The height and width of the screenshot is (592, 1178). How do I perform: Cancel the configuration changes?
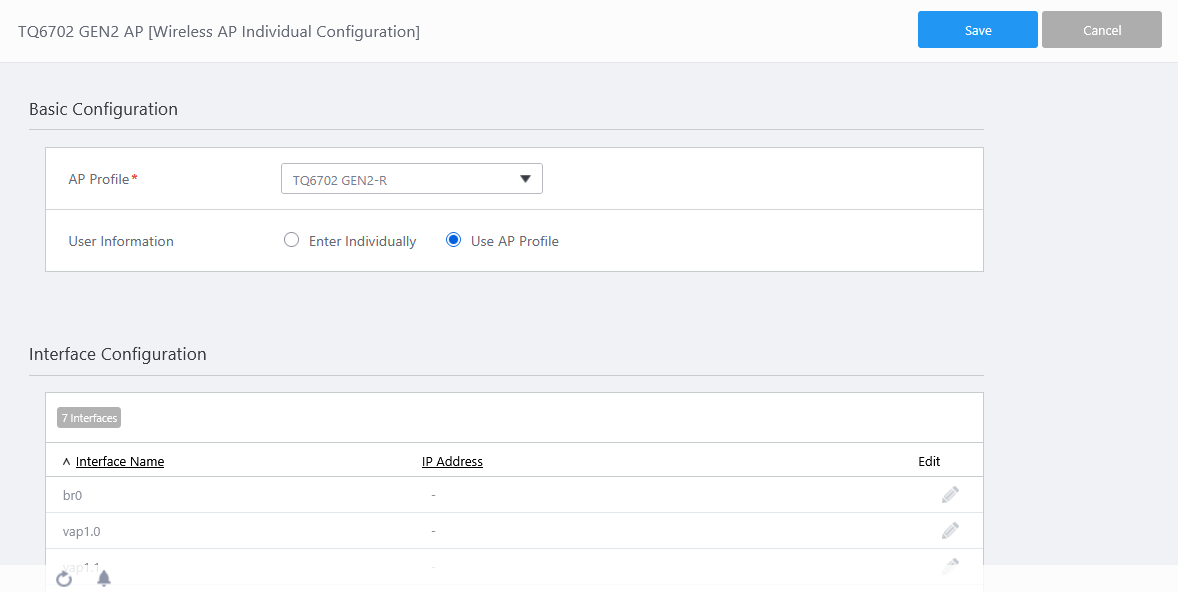pyautogui.click(x=1101, y=30)
